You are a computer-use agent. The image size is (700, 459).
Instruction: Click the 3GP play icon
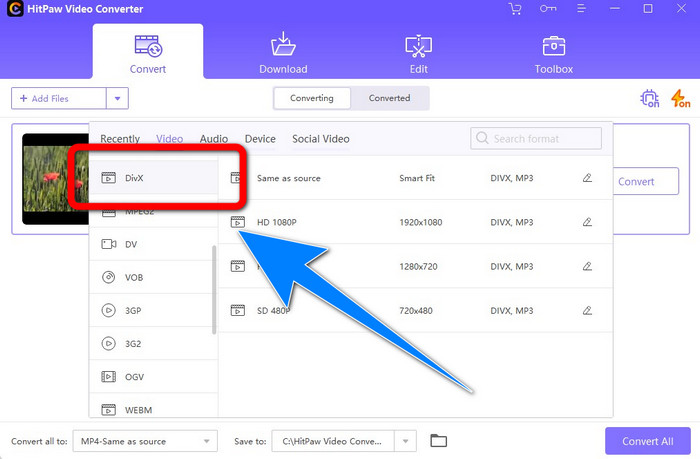point(108,310)
